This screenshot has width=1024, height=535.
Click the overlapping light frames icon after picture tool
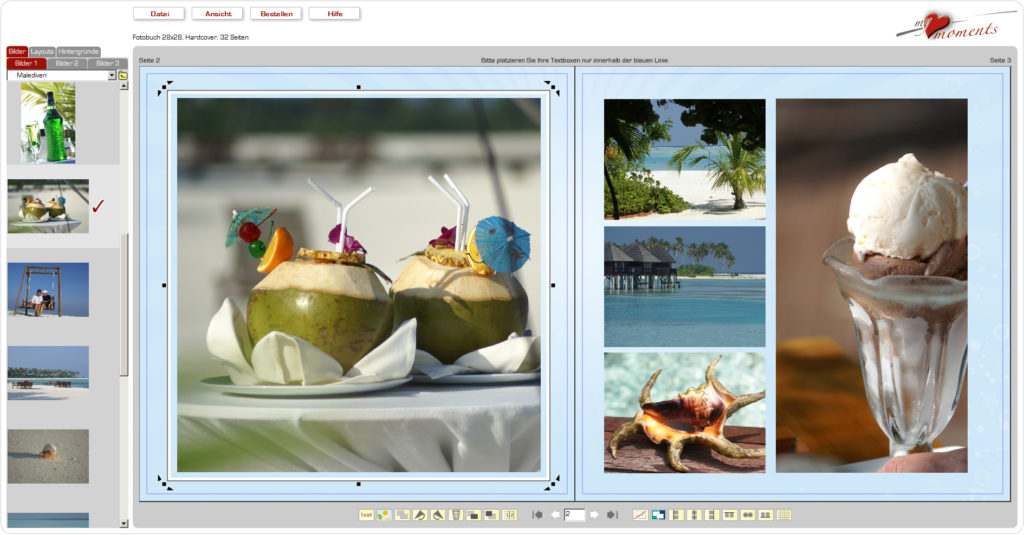click(x=402, y=515)
